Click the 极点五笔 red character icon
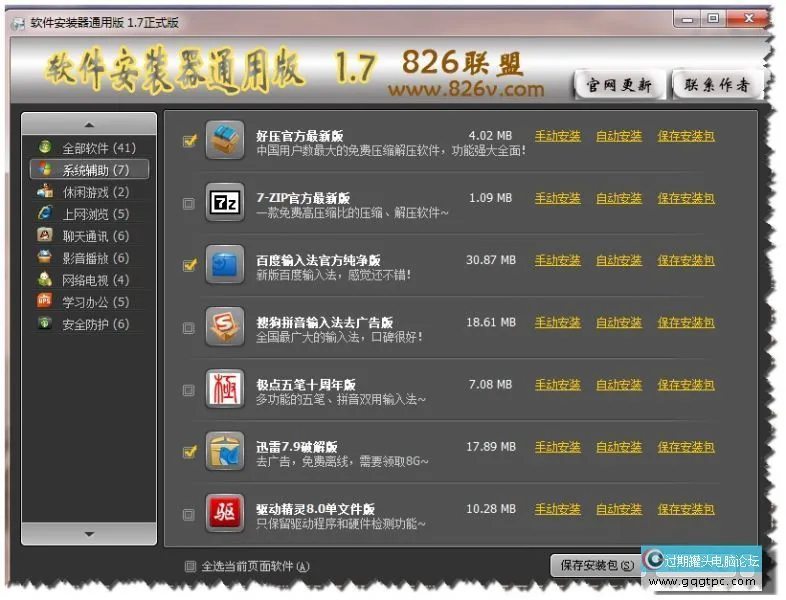786x600 pixels. [225, 389]
